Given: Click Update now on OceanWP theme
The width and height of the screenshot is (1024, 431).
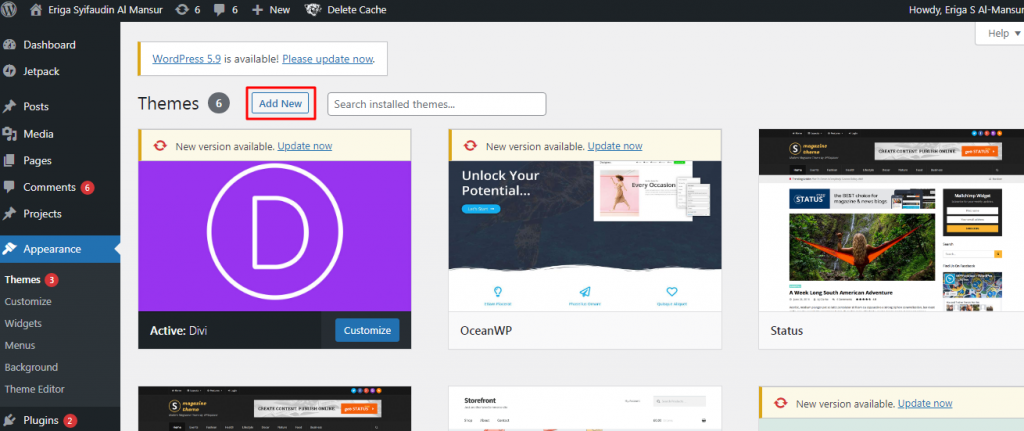Looking at the screenshot, I should 615,146.
